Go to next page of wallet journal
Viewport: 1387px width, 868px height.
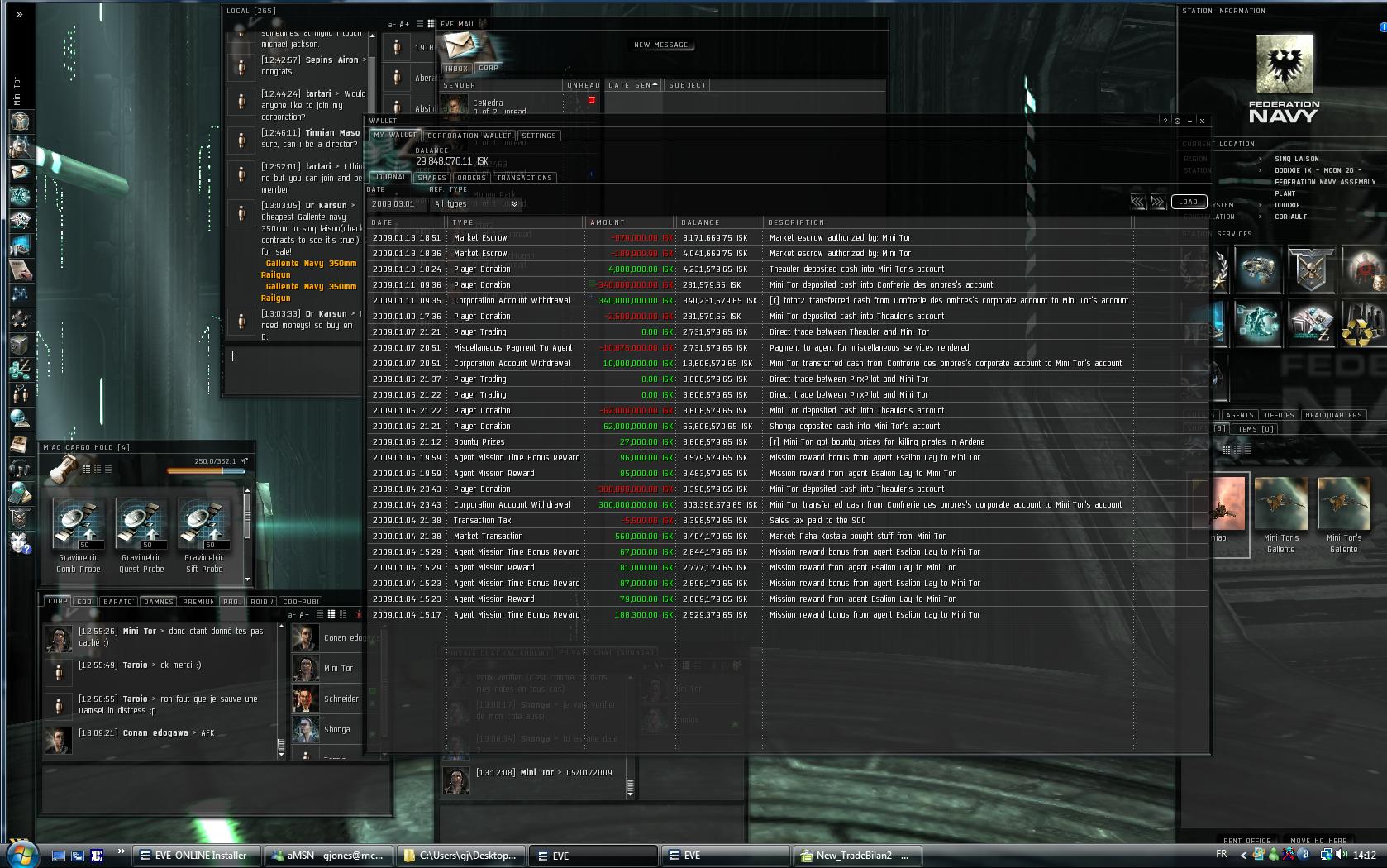point(1157,202)
